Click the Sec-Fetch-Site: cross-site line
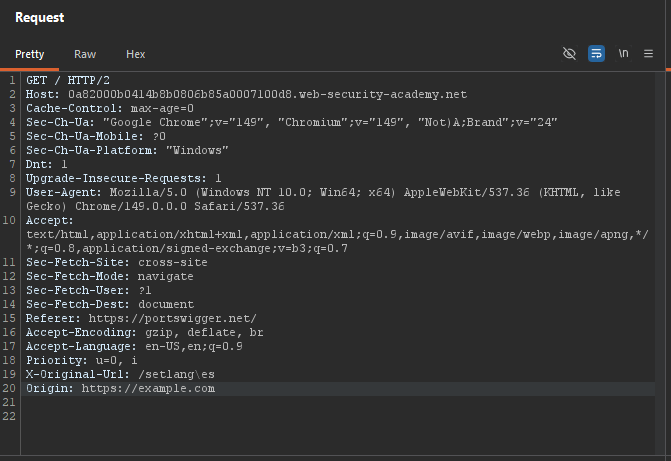Image resolution: width=671 pixels, height=461 pixels. point(116,262)
